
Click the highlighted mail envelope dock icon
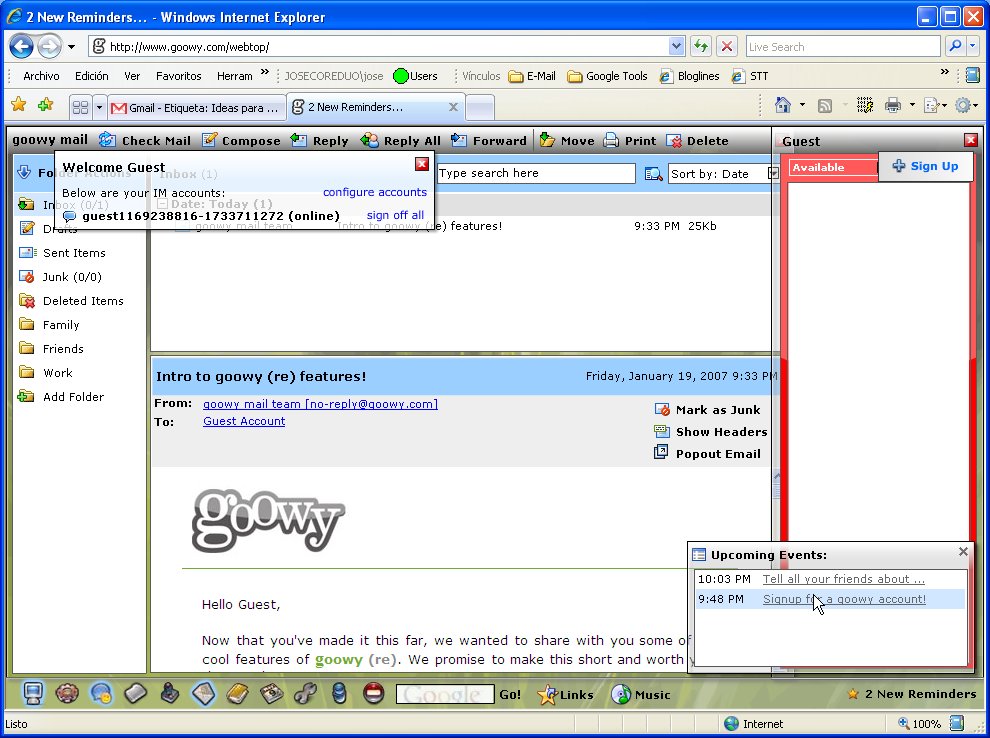point(203,693)
